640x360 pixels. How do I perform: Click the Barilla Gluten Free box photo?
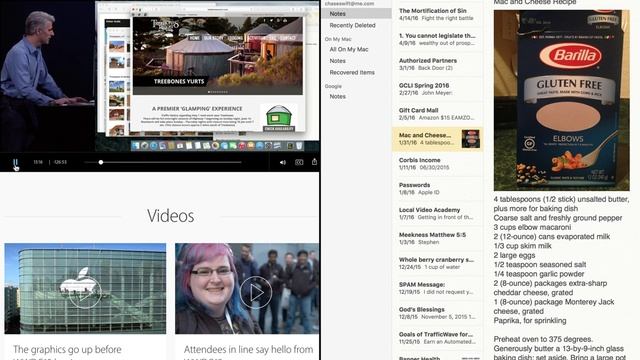[x=562, y=100]
